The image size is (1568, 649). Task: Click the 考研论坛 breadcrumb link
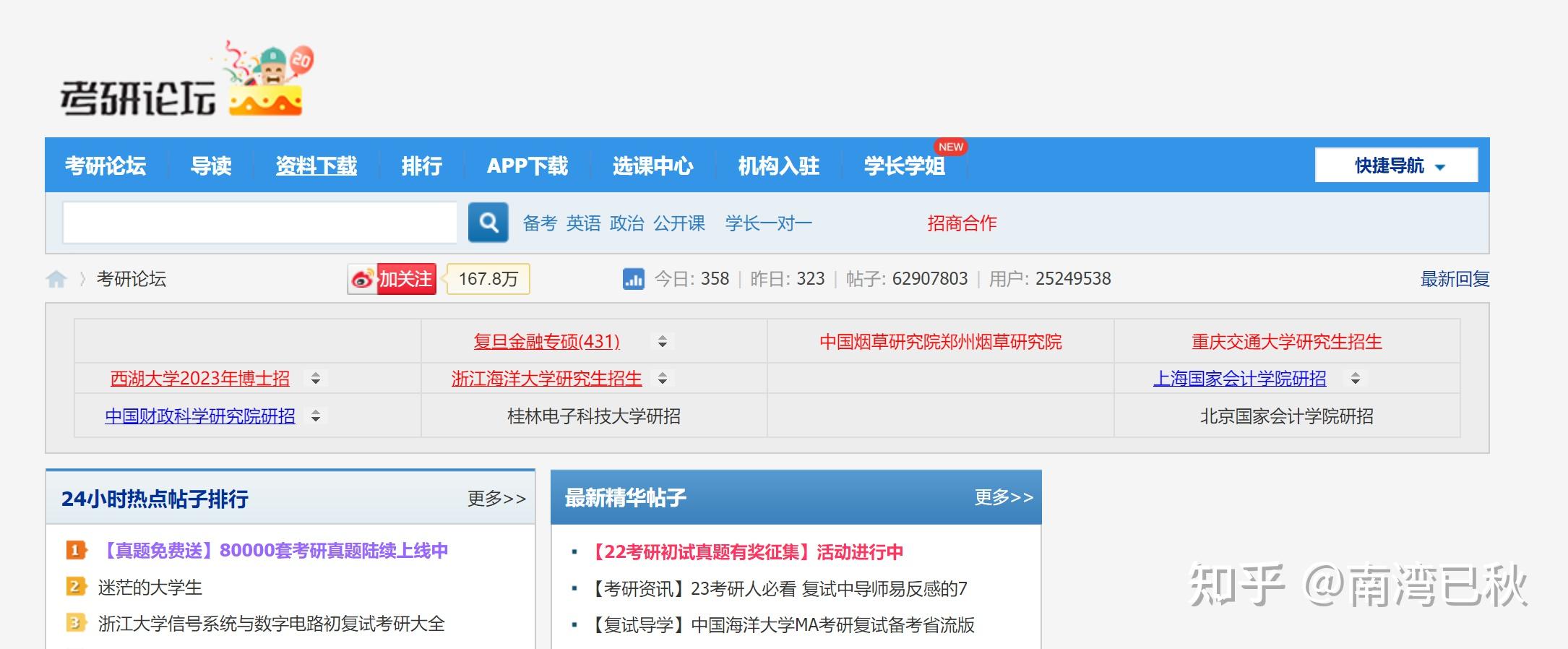132,279
